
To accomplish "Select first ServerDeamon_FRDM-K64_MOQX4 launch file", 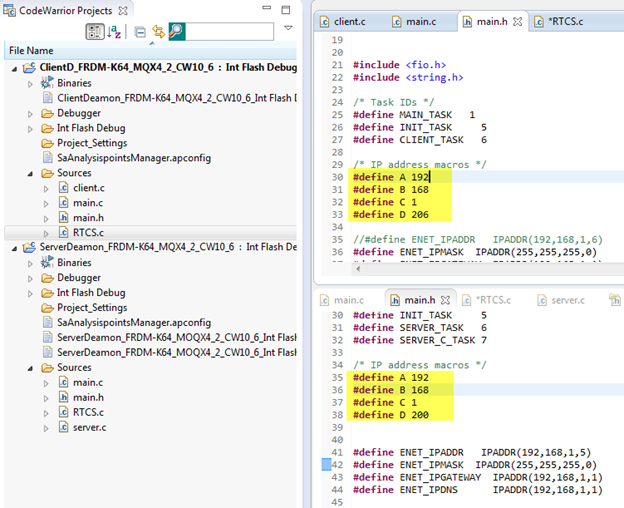I will (177, 337).
